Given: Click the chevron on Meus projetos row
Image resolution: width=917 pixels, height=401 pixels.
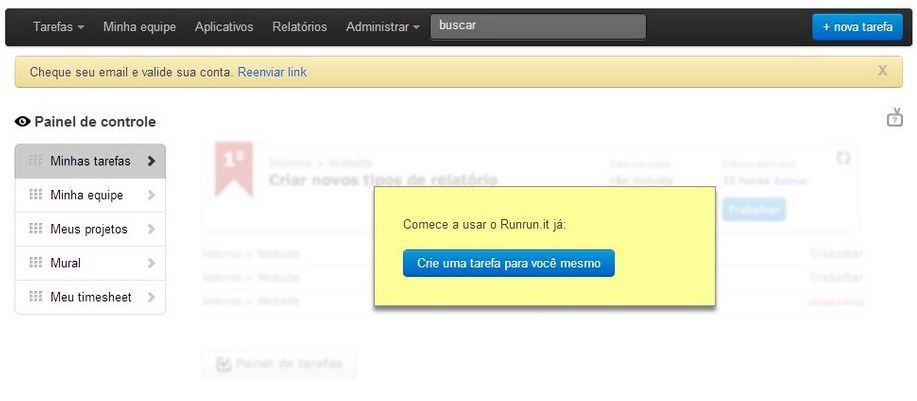Looking at the screenshot, I should [x=151, y=229].
